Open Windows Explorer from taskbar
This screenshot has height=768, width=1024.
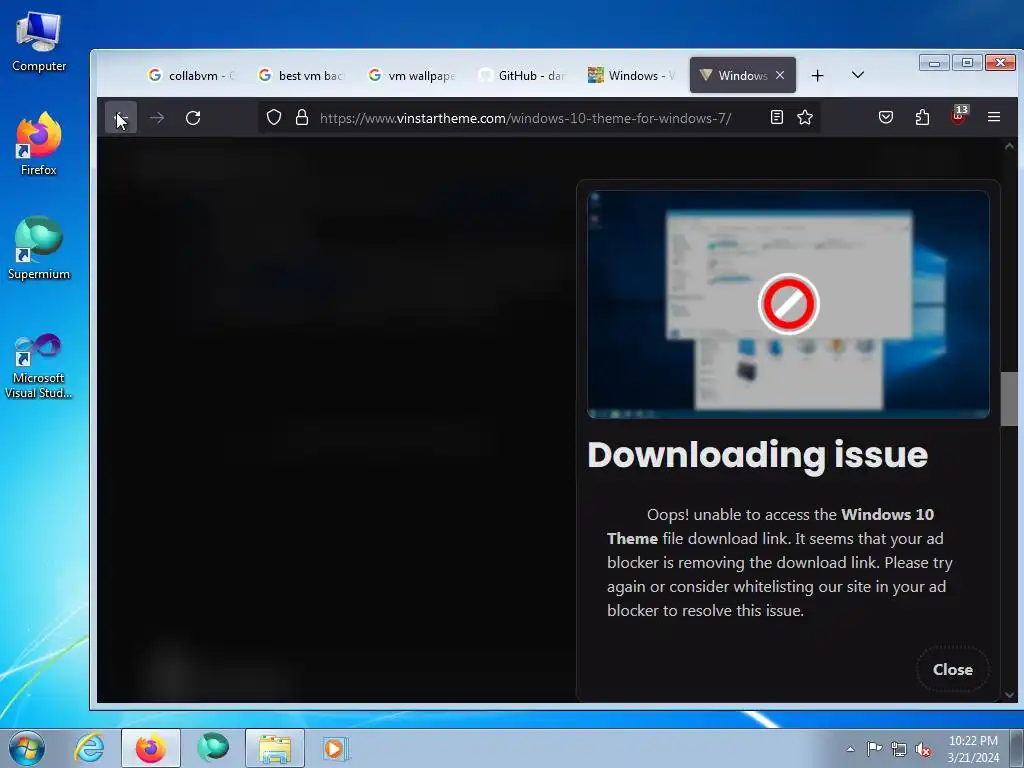pyautogui.click(x=275, y=748)
